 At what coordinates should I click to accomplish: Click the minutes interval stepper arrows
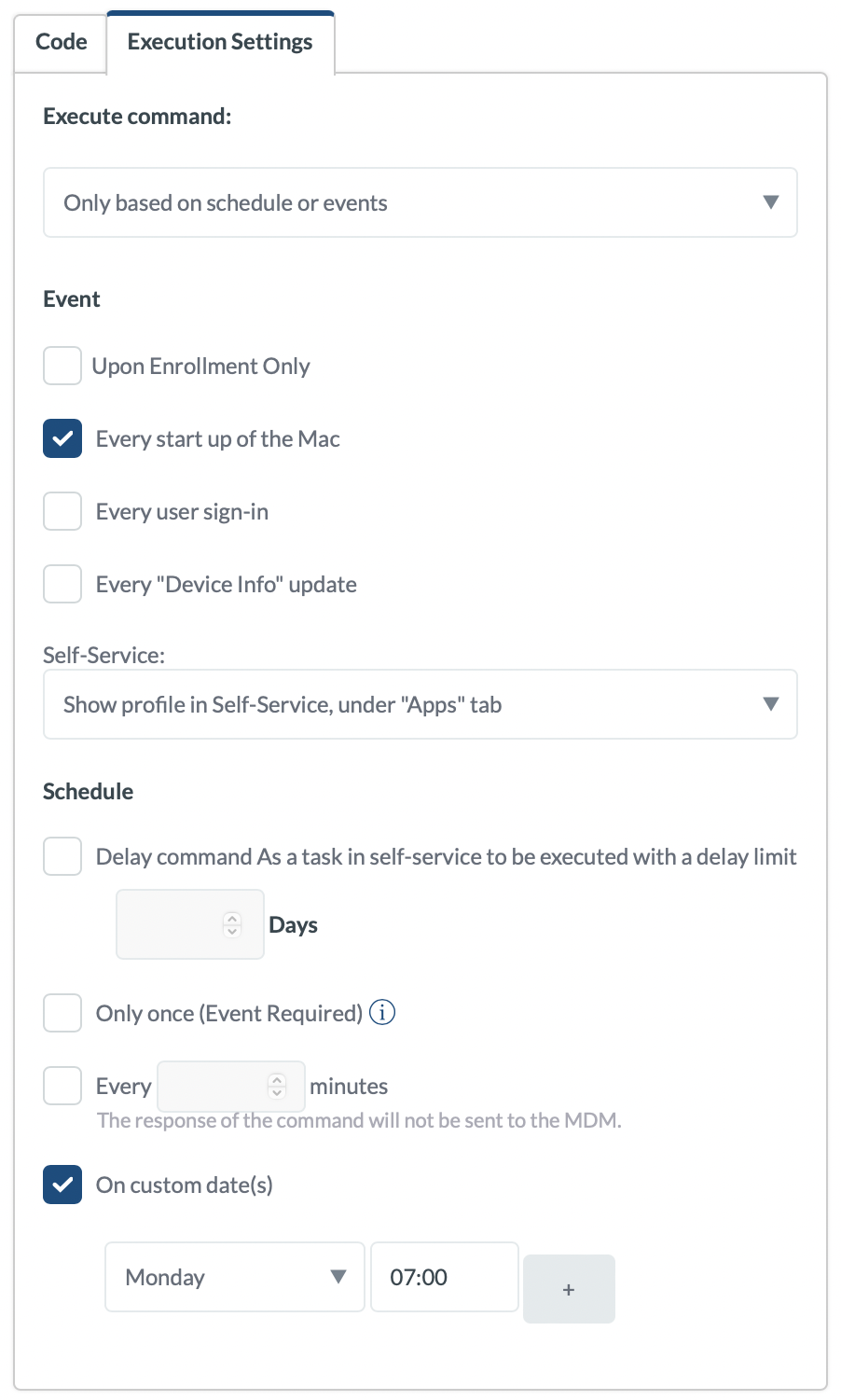[277, 1086]
